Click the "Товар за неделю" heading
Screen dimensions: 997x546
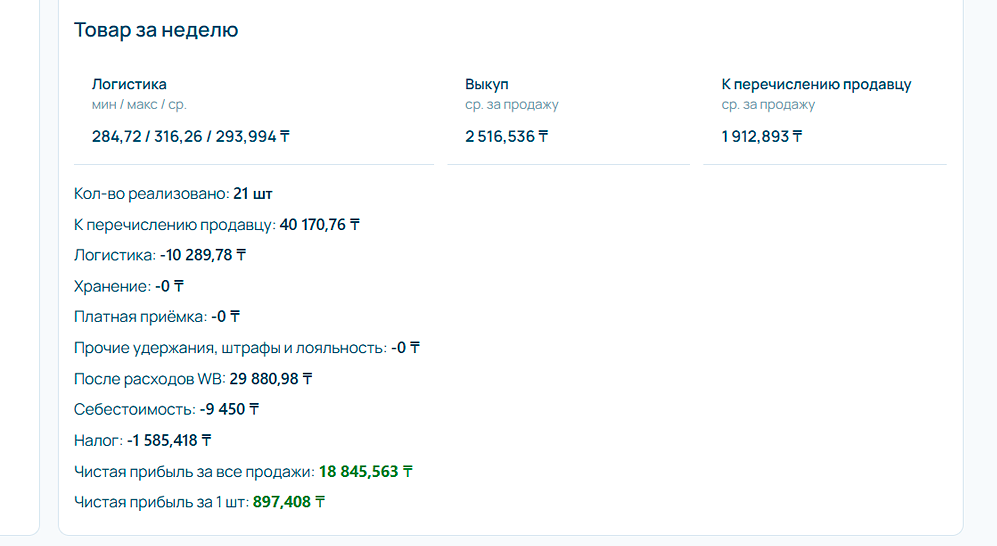pyautogui.click(x=156, y=30)
